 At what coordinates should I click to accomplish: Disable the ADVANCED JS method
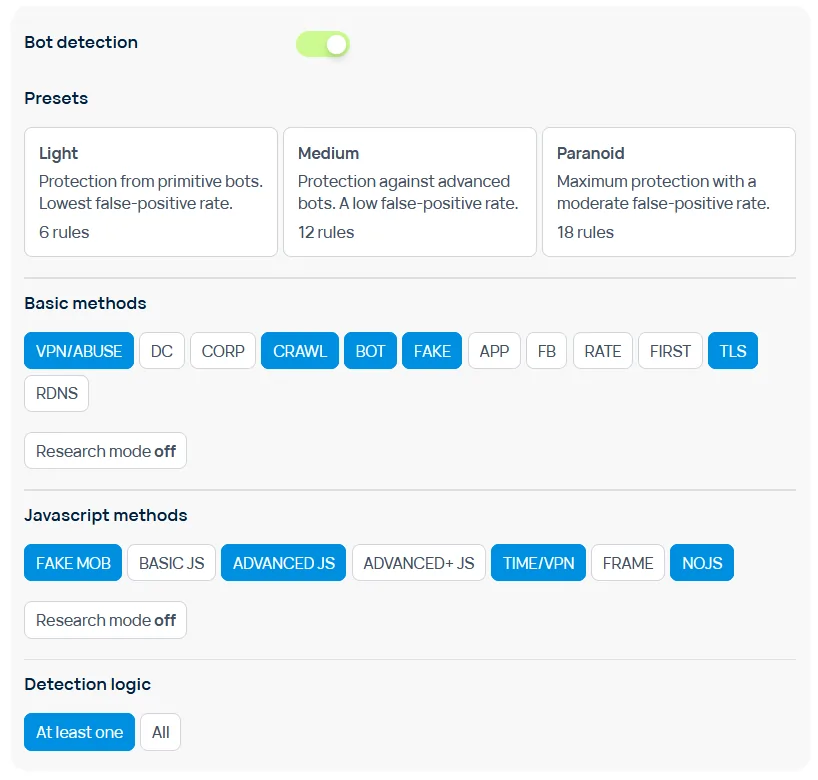click(x=283, y=562)
